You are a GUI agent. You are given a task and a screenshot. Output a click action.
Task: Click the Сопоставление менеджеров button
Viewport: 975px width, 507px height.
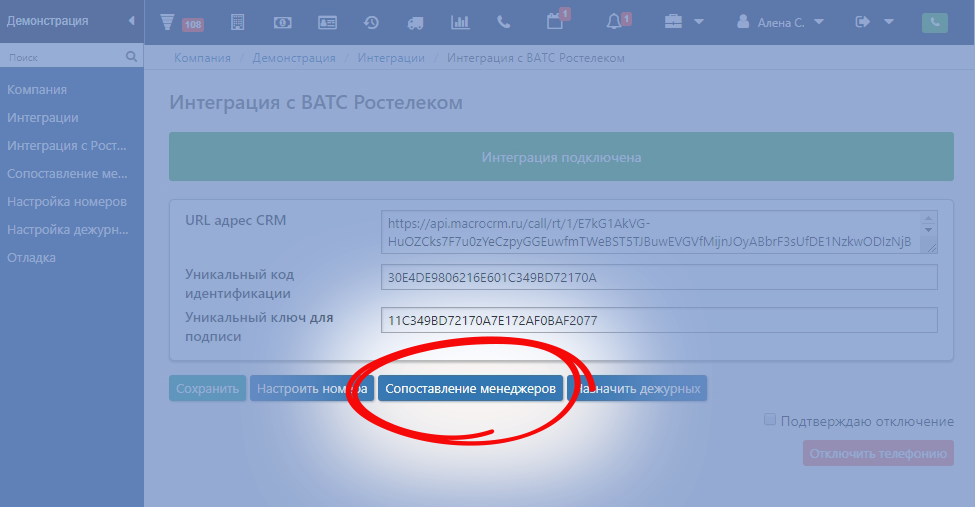point(470,388)
